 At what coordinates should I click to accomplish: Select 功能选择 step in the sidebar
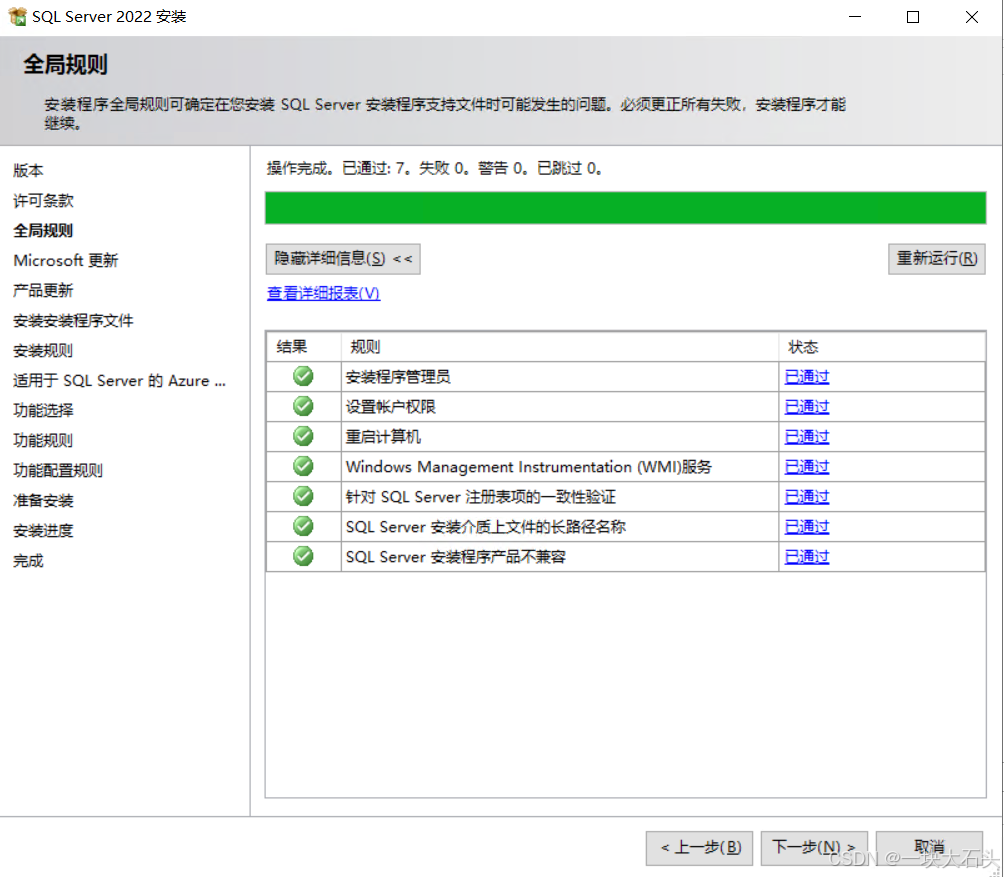coord(43,410)
